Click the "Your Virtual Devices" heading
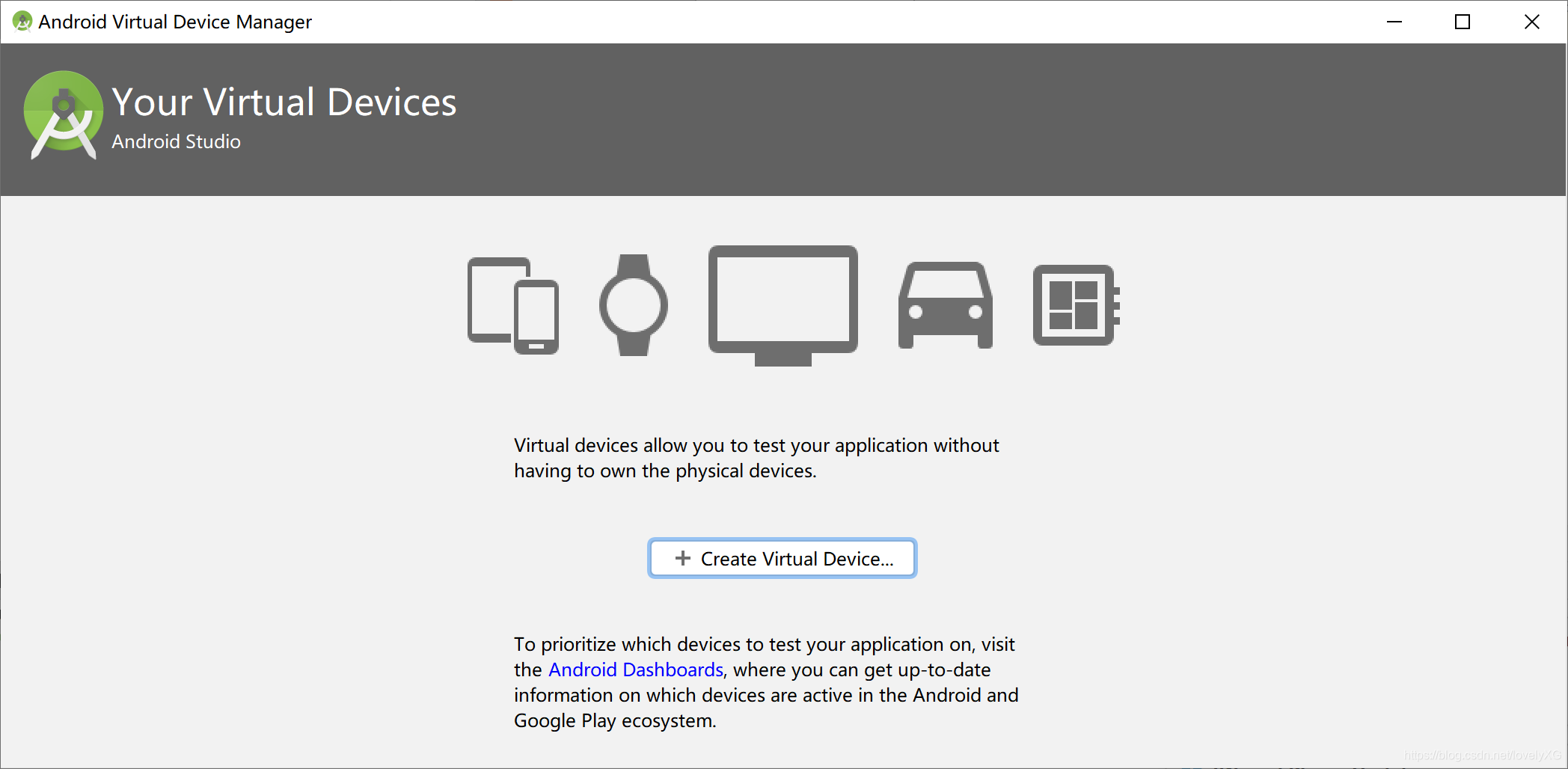 [284, 102]
